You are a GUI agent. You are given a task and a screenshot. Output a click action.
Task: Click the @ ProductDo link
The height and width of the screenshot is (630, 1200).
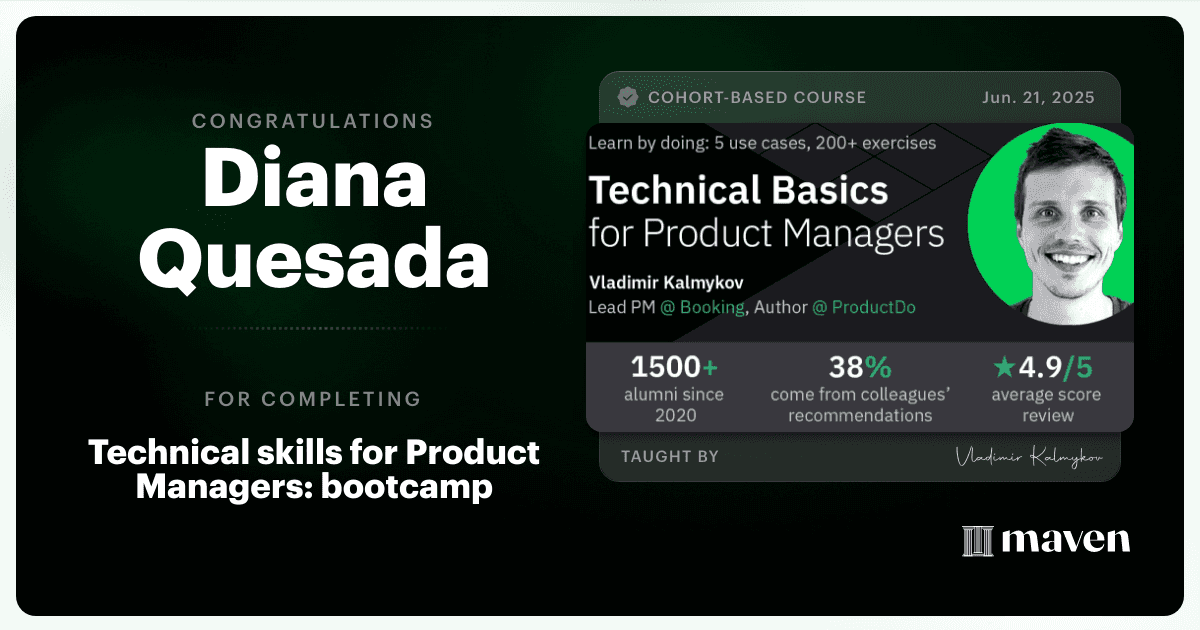863,307
